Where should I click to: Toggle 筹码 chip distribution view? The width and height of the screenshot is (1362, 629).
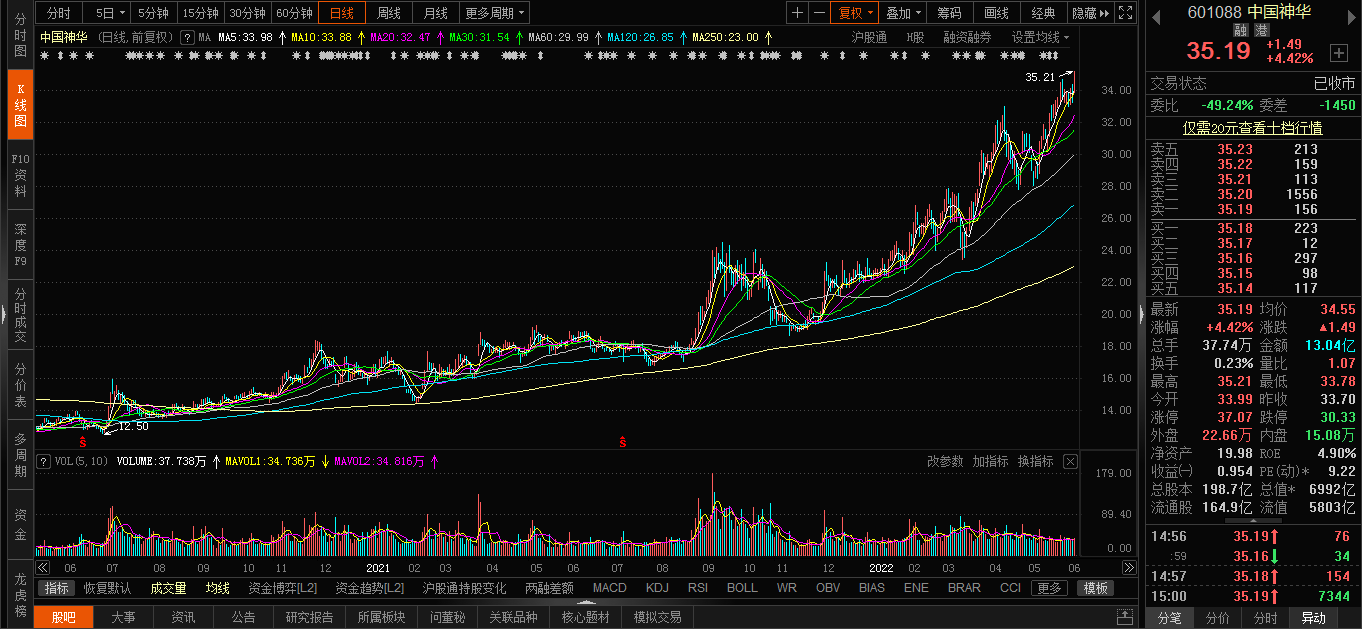[949, 13]
